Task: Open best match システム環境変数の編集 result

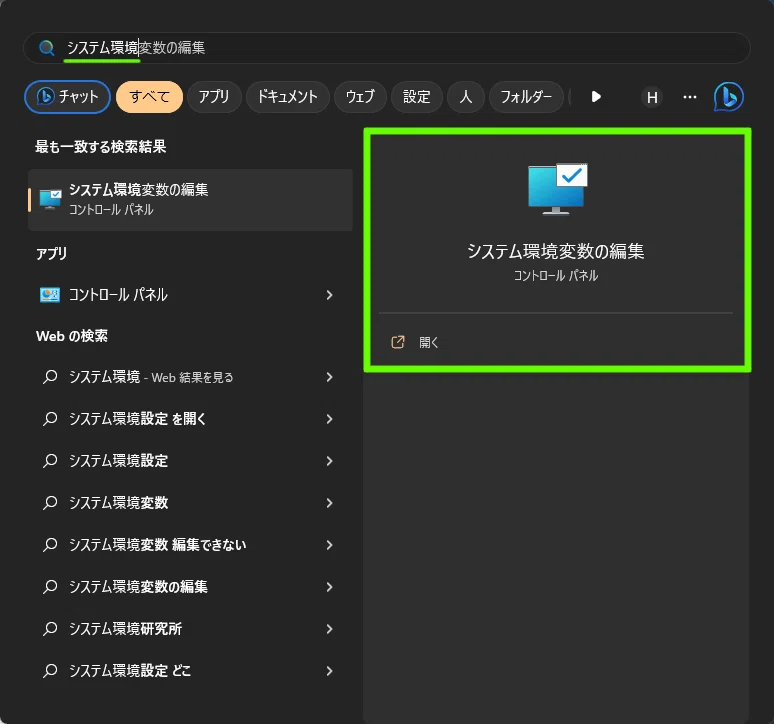Action: click(x=190, y=199)
